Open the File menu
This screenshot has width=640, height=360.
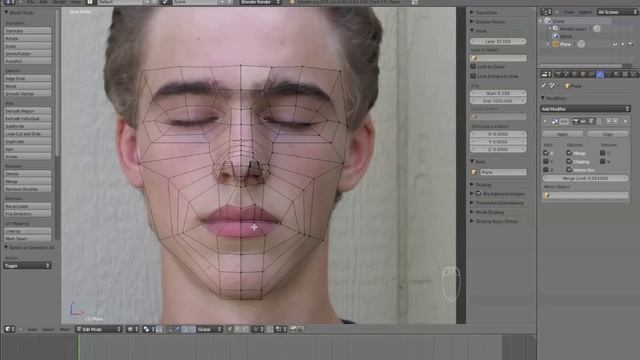tap(31, 2)
